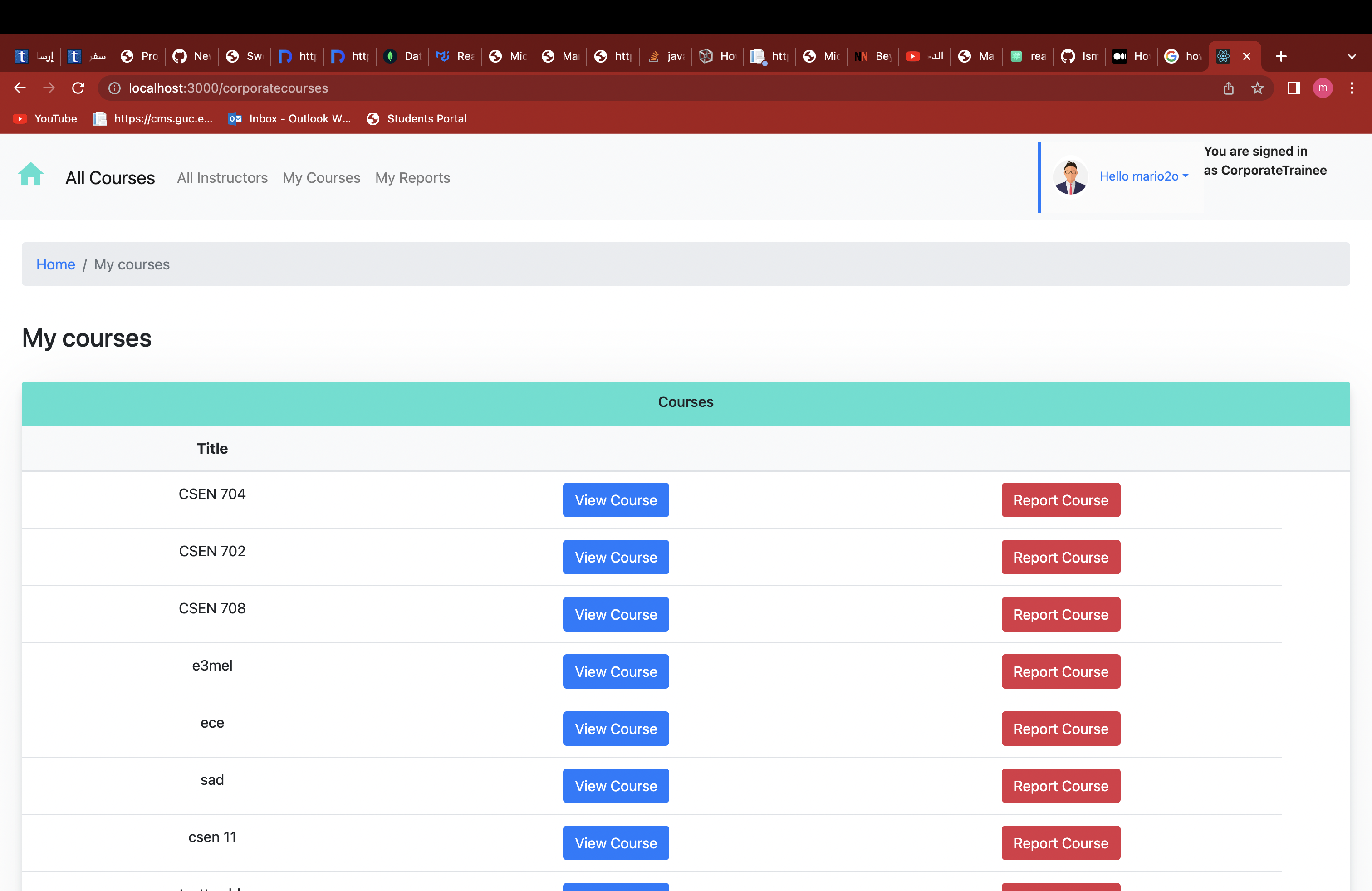Open All Courses in navbar
This screenshot has height=891, width=1372.
click(x=110, y=177)
